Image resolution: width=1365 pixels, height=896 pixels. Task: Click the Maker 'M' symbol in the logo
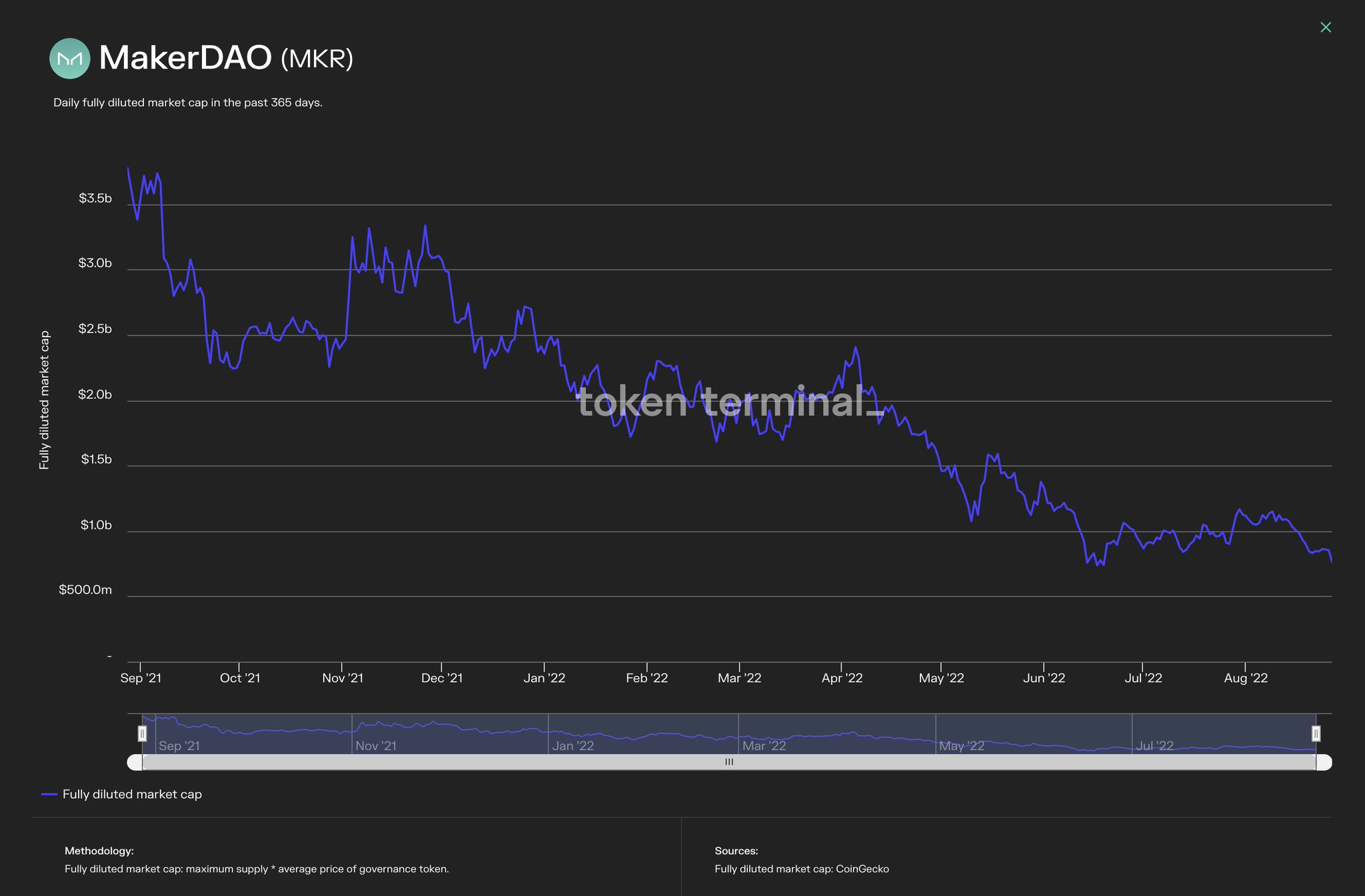(x=70, y=60)
